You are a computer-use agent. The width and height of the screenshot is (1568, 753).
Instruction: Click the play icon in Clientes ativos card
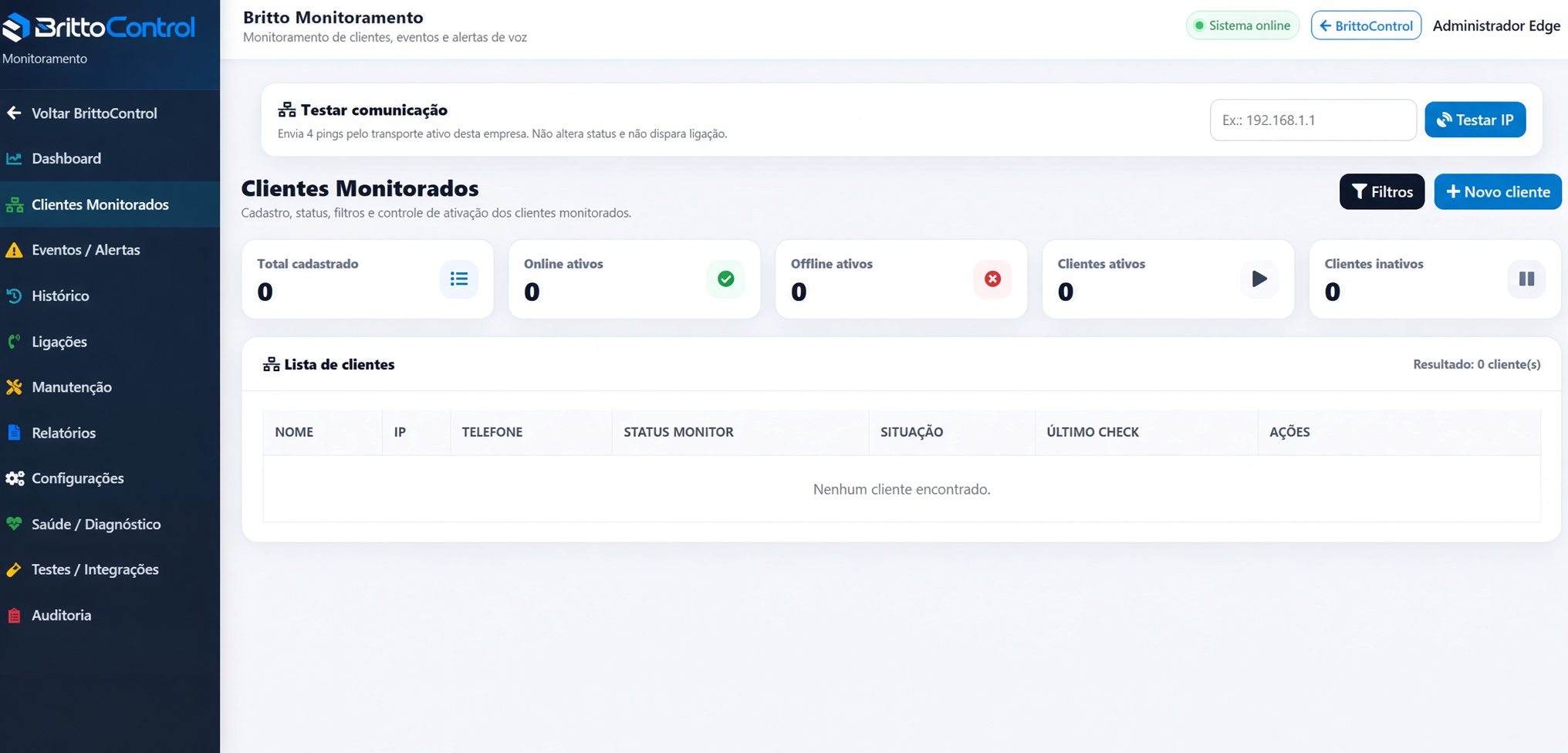click(1259, 279)
